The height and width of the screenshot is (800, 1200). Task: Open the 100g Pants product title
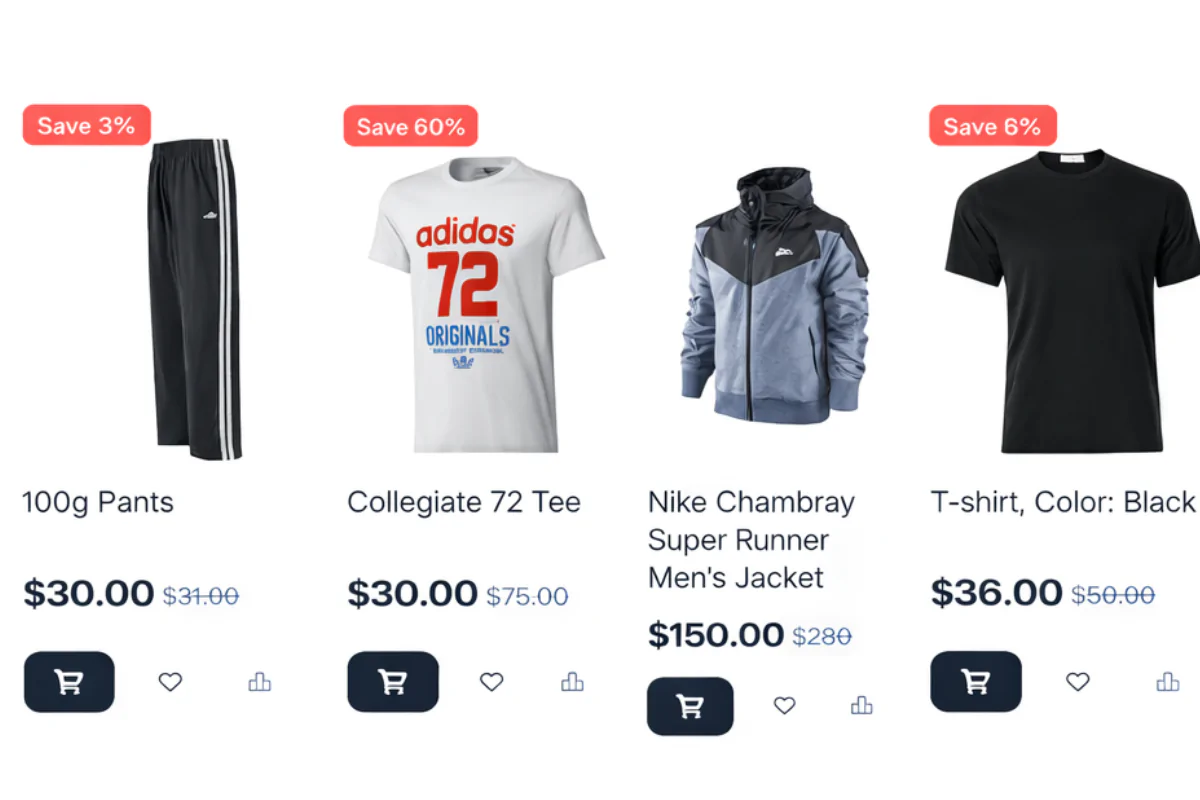[x=98, y=502]
